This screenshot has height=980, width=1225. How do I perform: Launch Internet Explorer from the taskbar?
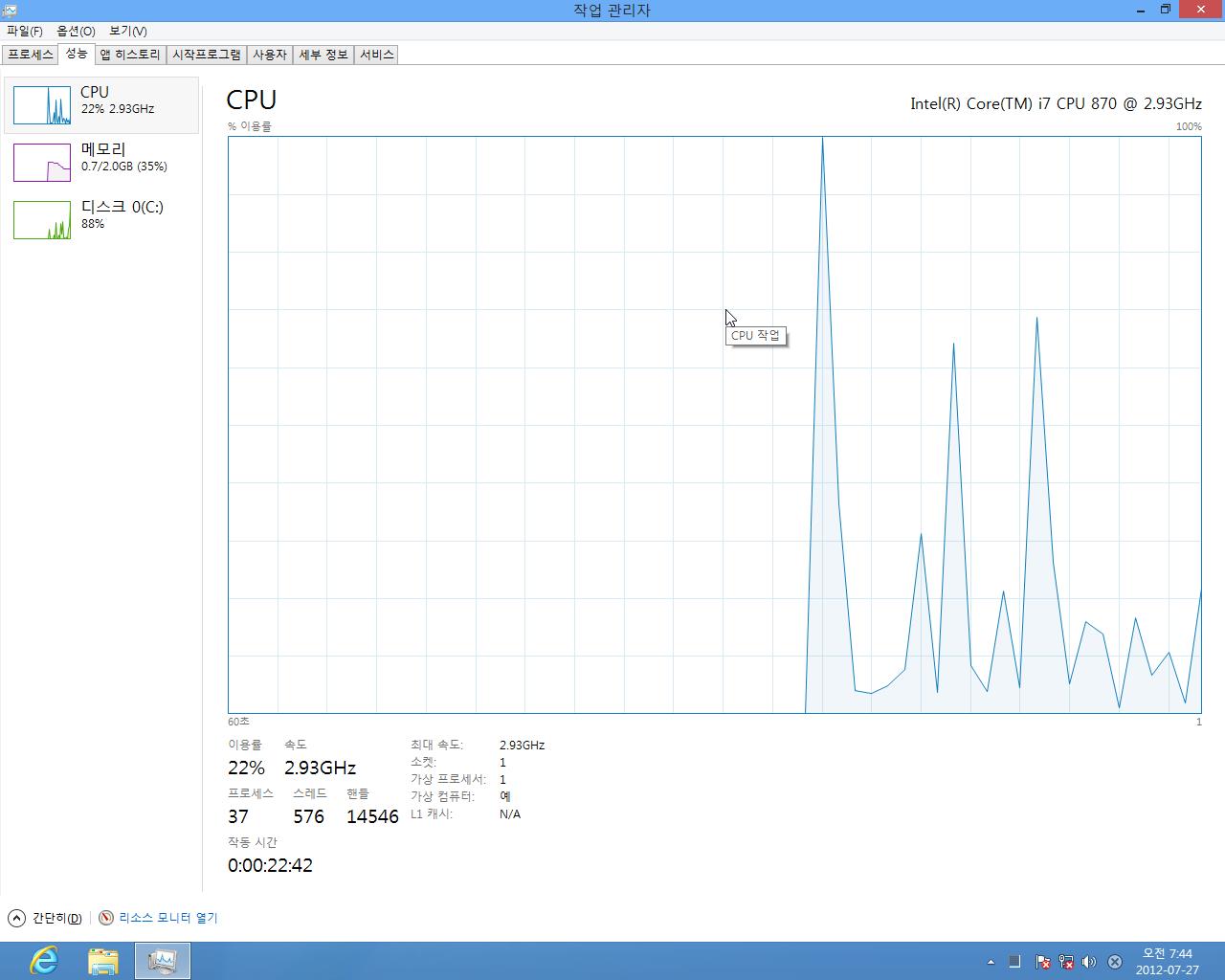coord(44,960)
